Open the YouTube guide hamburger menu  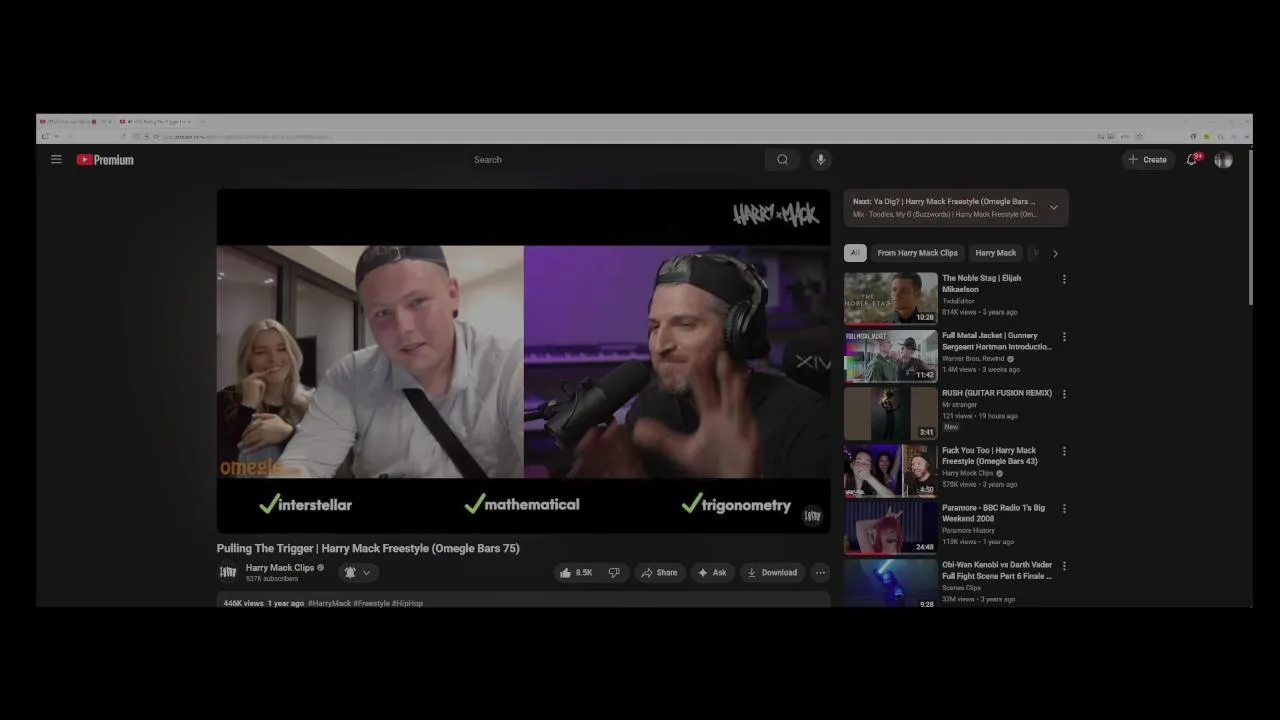(56, 159)
